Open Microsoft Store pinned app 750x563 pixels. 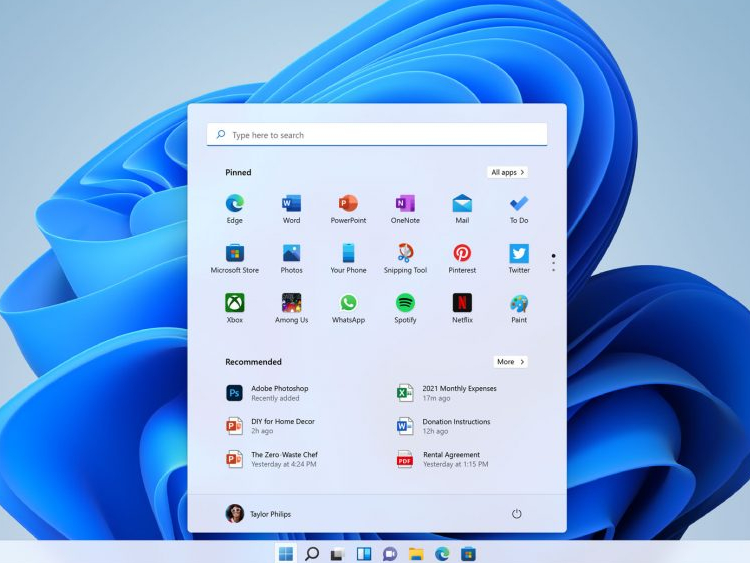coord(234,259)
